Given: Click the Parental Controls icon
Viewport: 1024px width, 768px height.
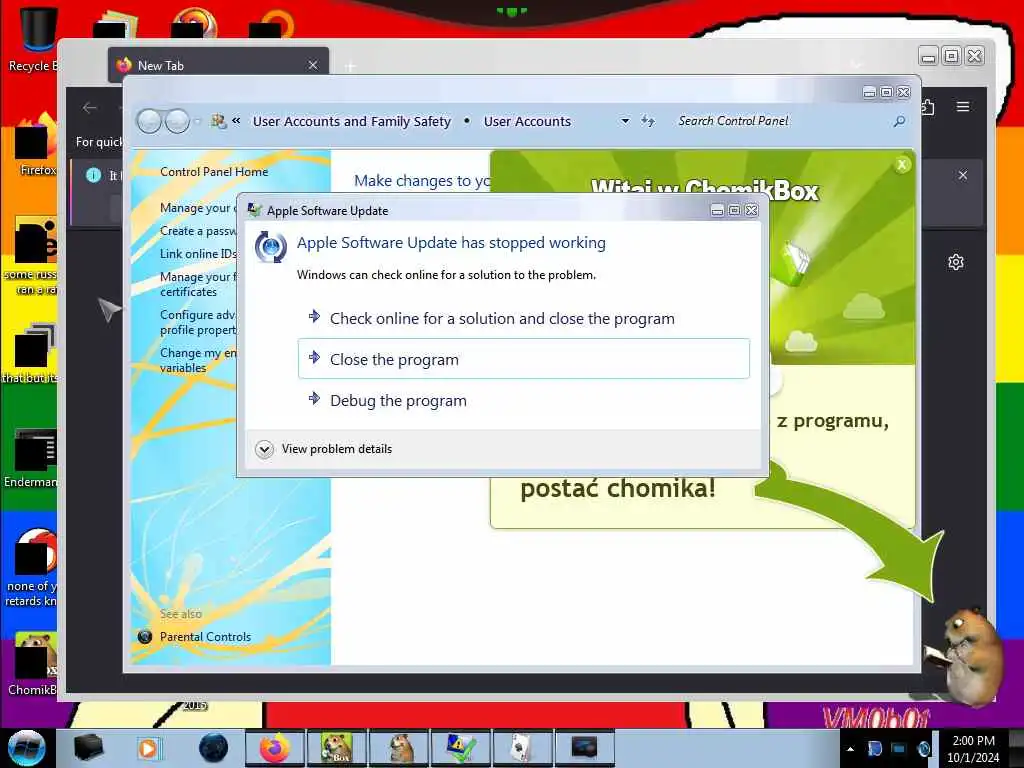Looking at the screenshot, I should (145, 637).
